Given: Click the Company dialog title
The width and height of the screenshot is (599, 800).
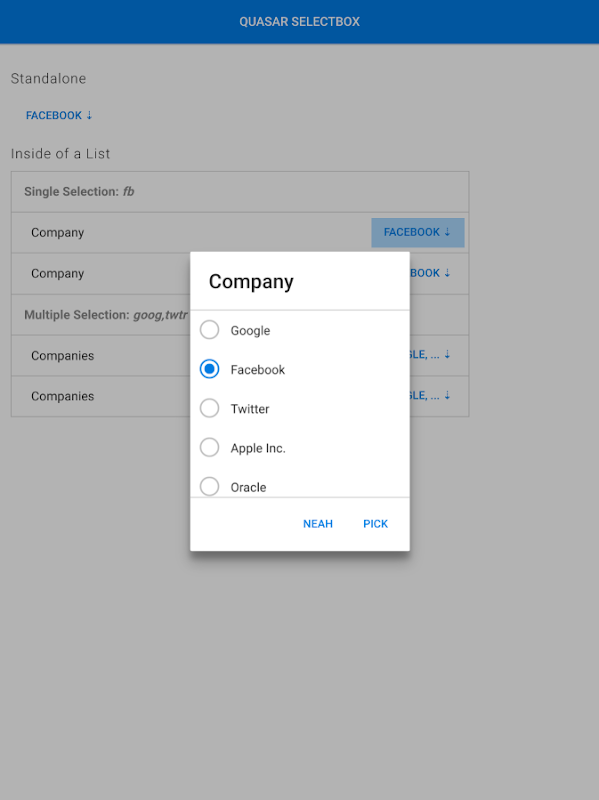Looking at the screenshot, I should click(x=251, y=282).
